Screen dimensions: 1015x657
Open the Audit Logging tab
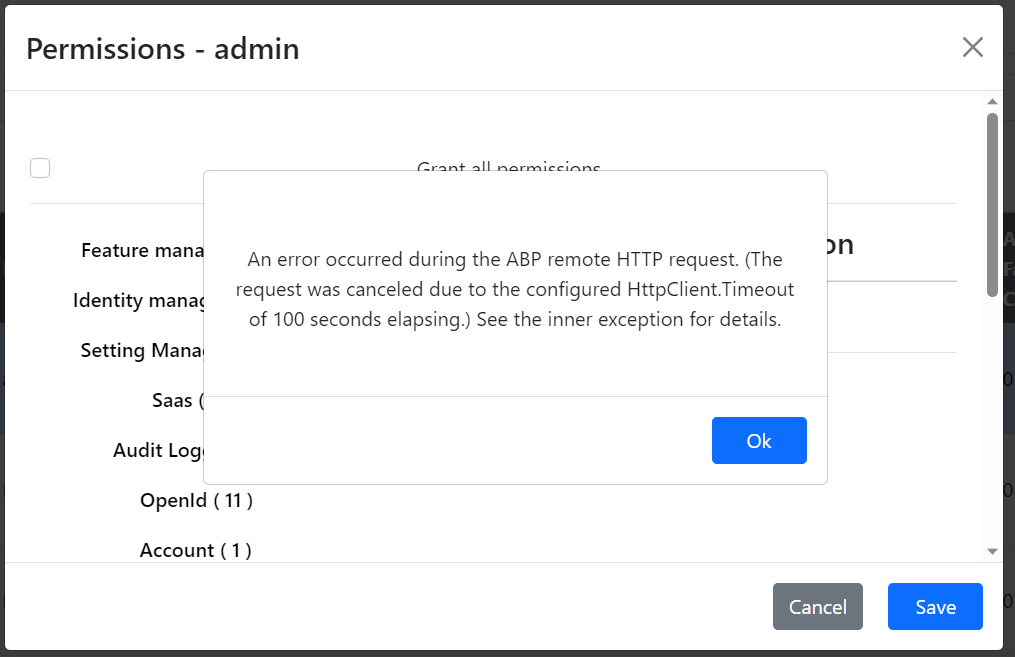(x=158, y=450)
